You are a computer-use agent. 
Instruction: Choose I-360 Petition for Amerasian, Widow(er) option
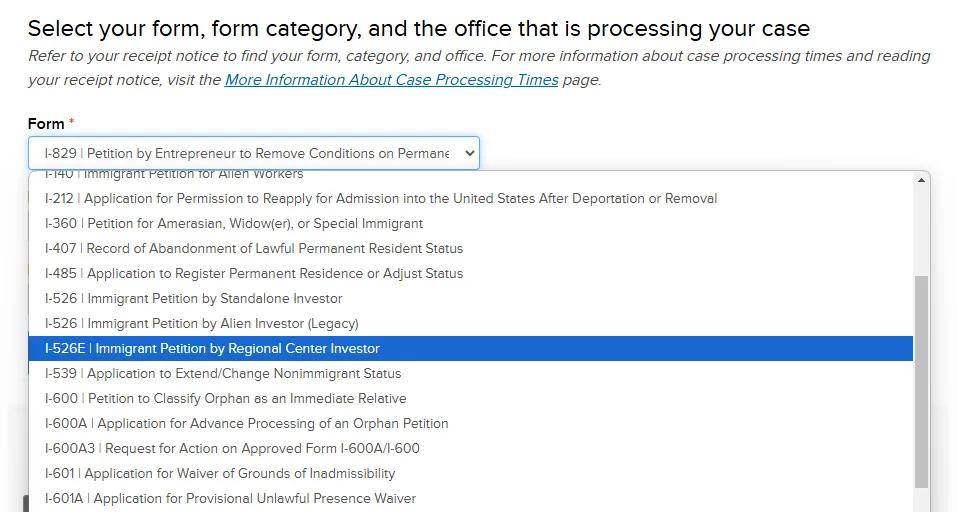point(234,223)
